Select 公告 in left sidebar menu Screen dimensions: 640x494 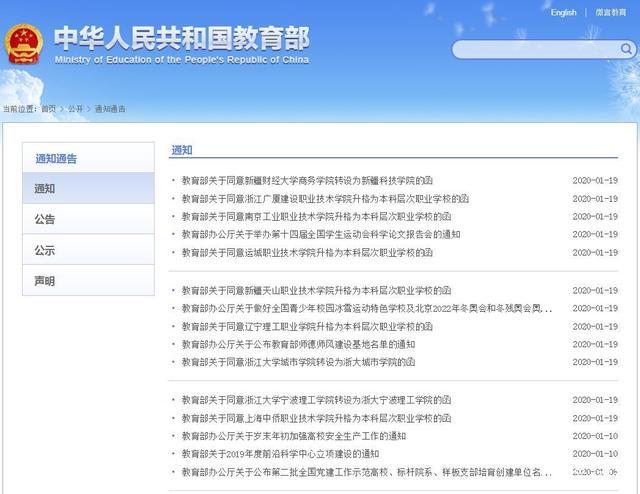pos(89,219)
